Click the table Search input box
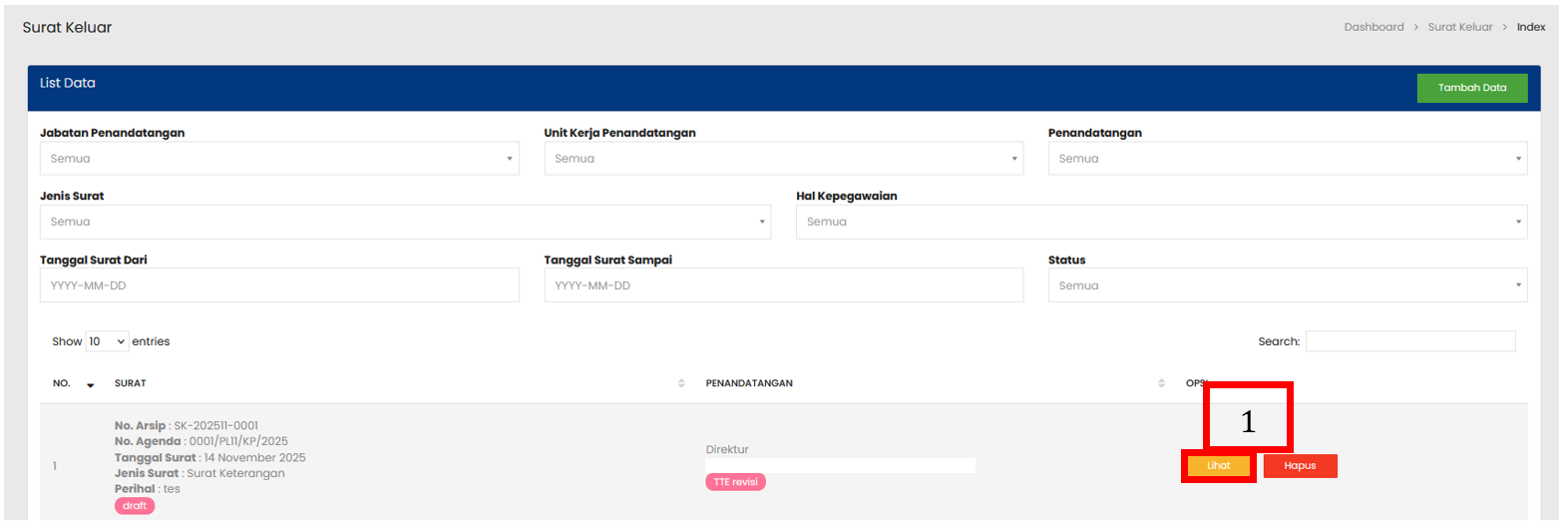Screen dimensions: 1568x532 1409,341
